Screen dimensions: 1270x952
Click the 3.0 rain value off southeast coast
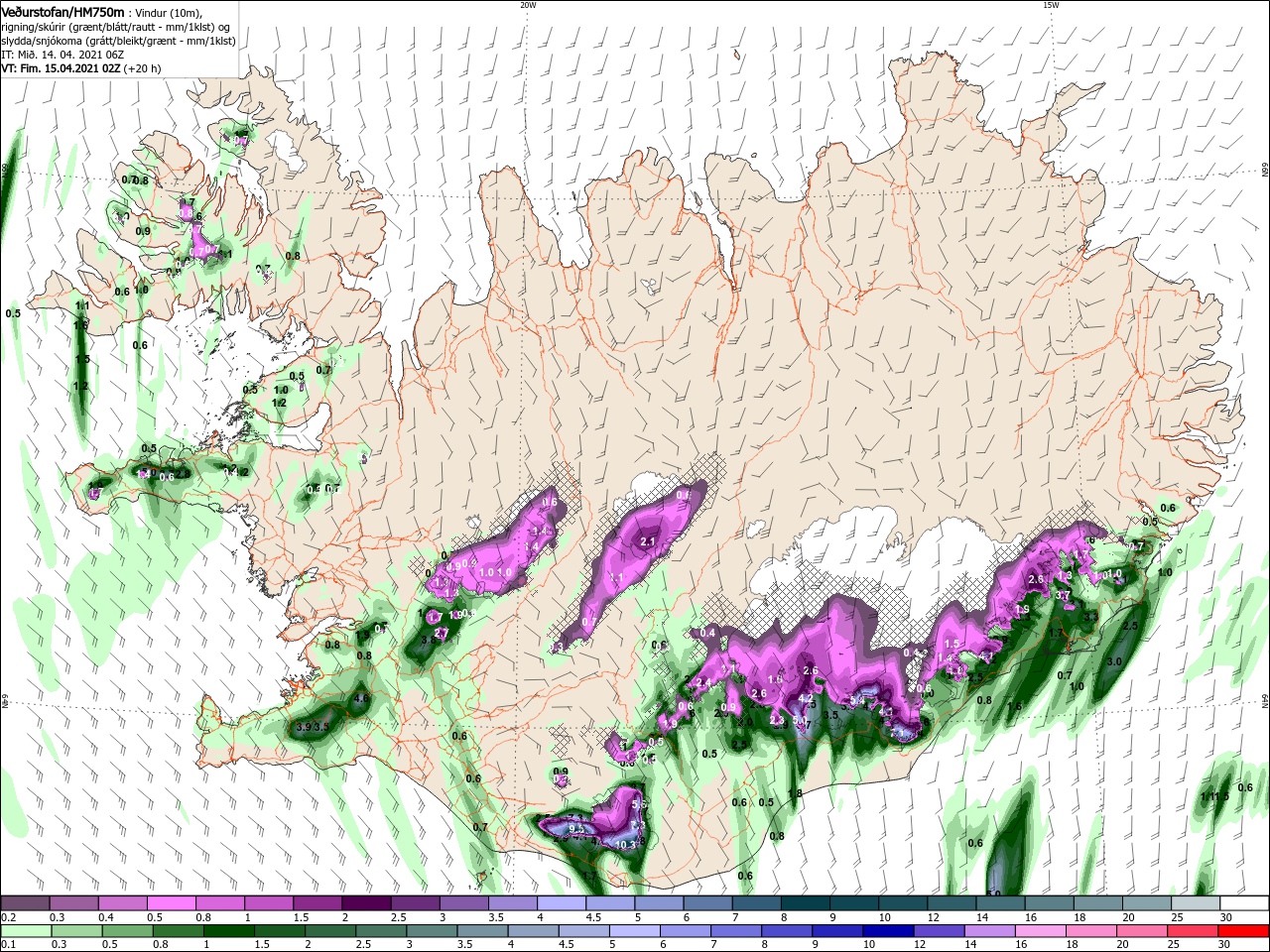coord(1114,661)
